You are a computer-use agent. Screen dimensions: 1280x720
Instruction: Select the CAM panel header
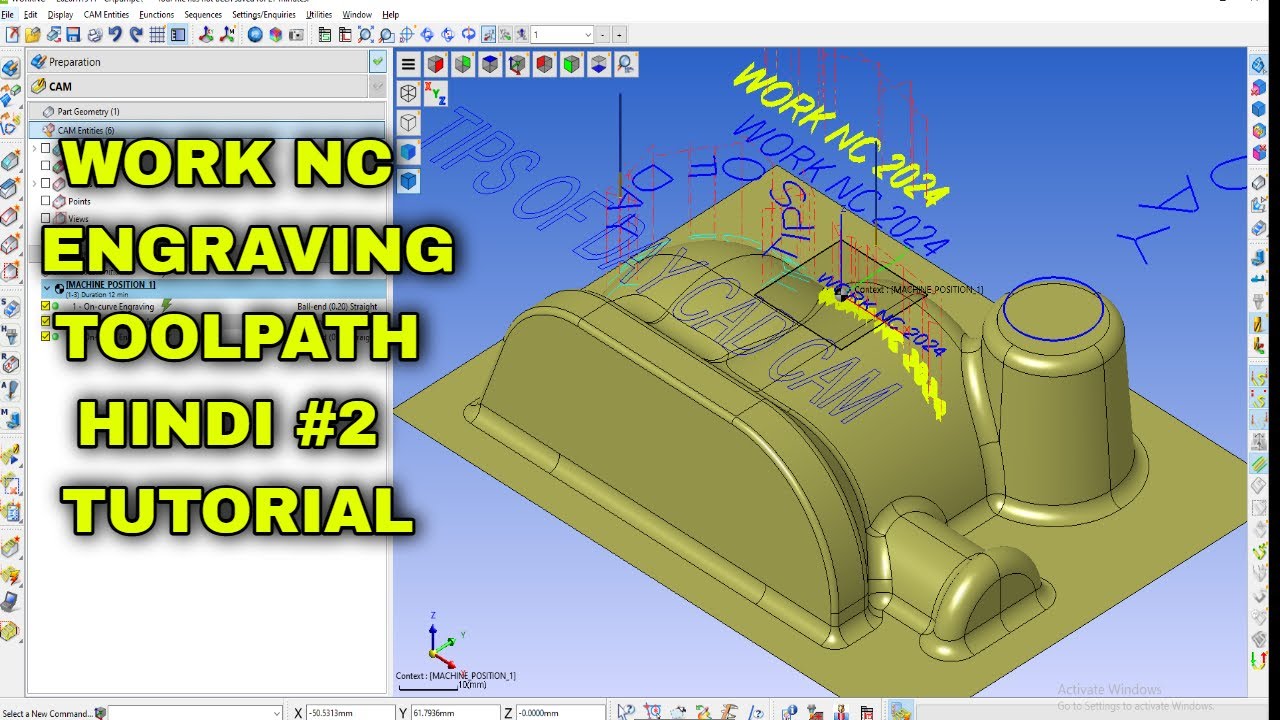click(197, 87)
